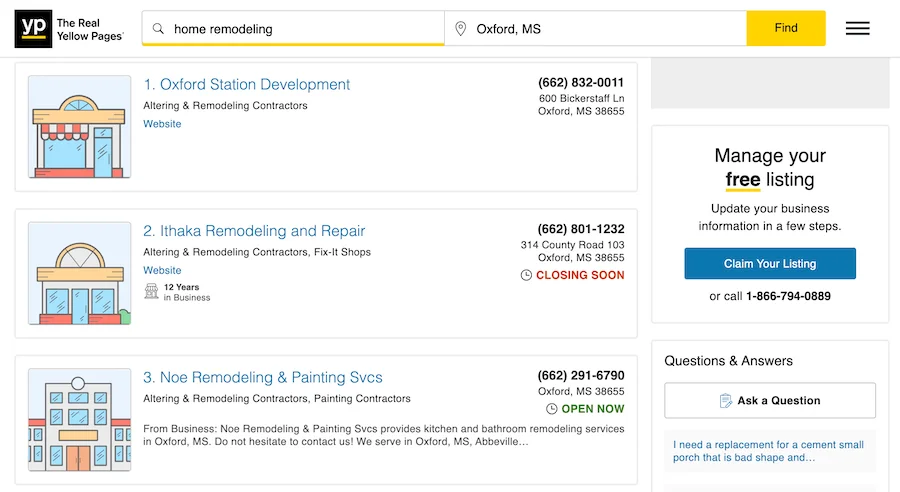Click Oxford Station's Altering & Remodeling Contractors text
The image size is (900, 492).
point(226,106)
